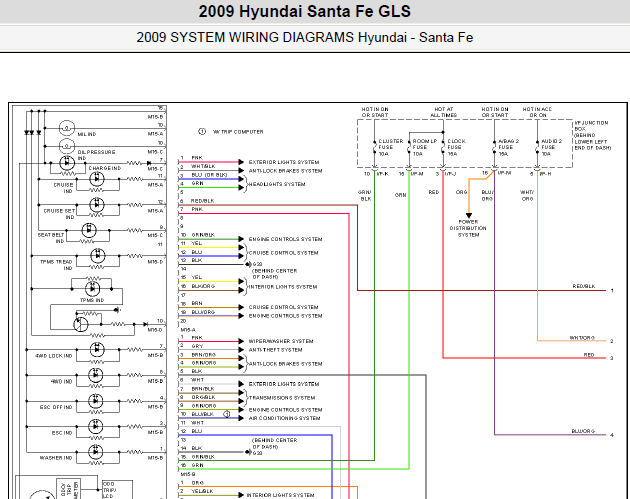Click the 'BRN/BLK' wire label
The width and height of the screenshot is (630, 499).
pyautogui.click(x=203, y=389)
